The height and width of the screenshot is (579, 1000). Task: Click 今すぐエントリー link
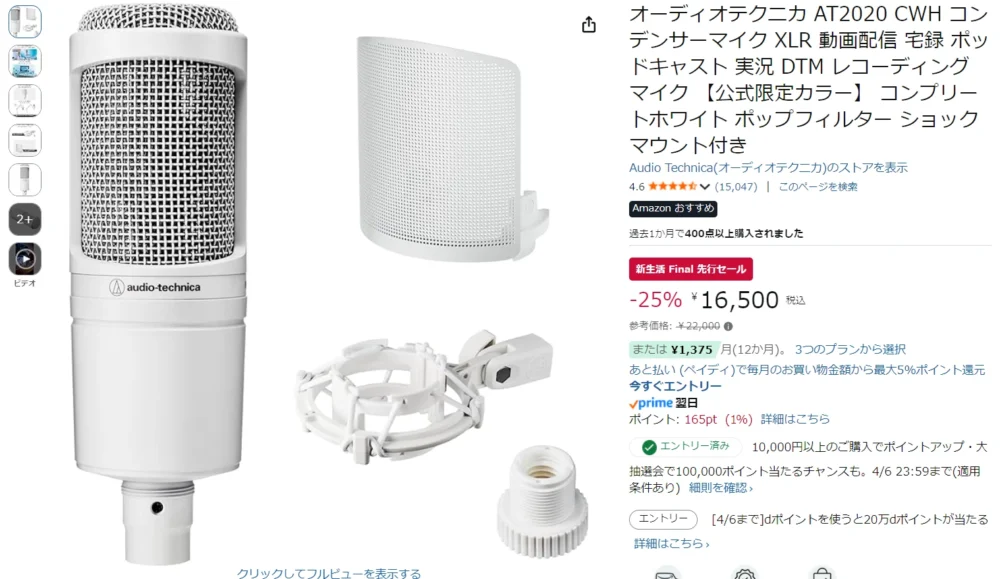(x=675, y=386)
